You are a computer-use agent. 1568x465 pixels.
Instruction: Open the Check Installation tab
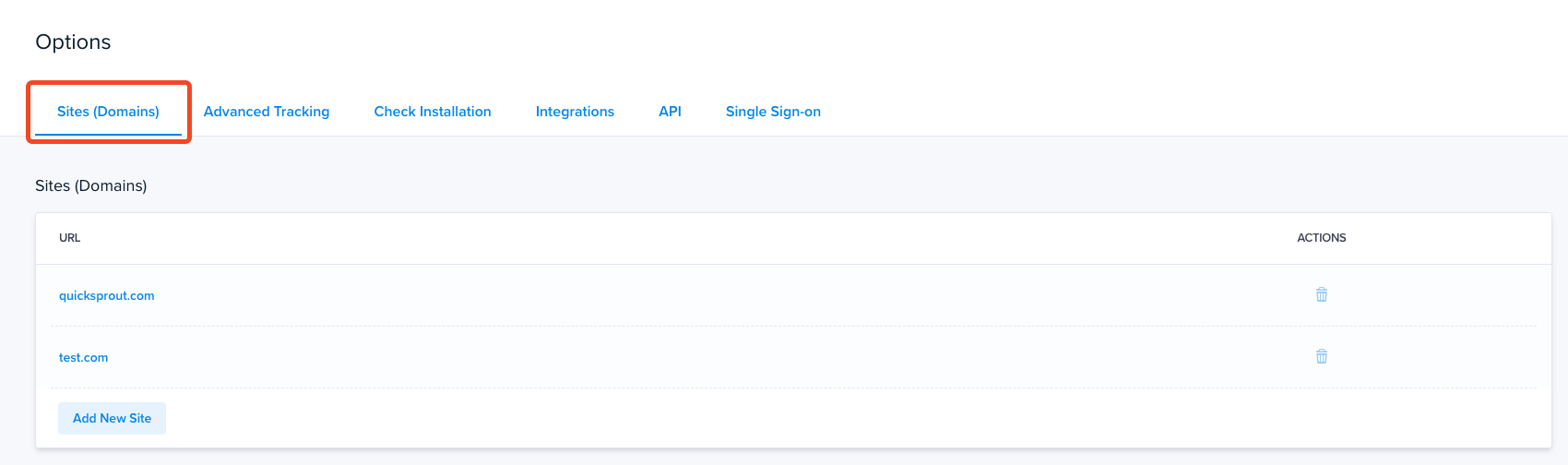coord(433,112)
